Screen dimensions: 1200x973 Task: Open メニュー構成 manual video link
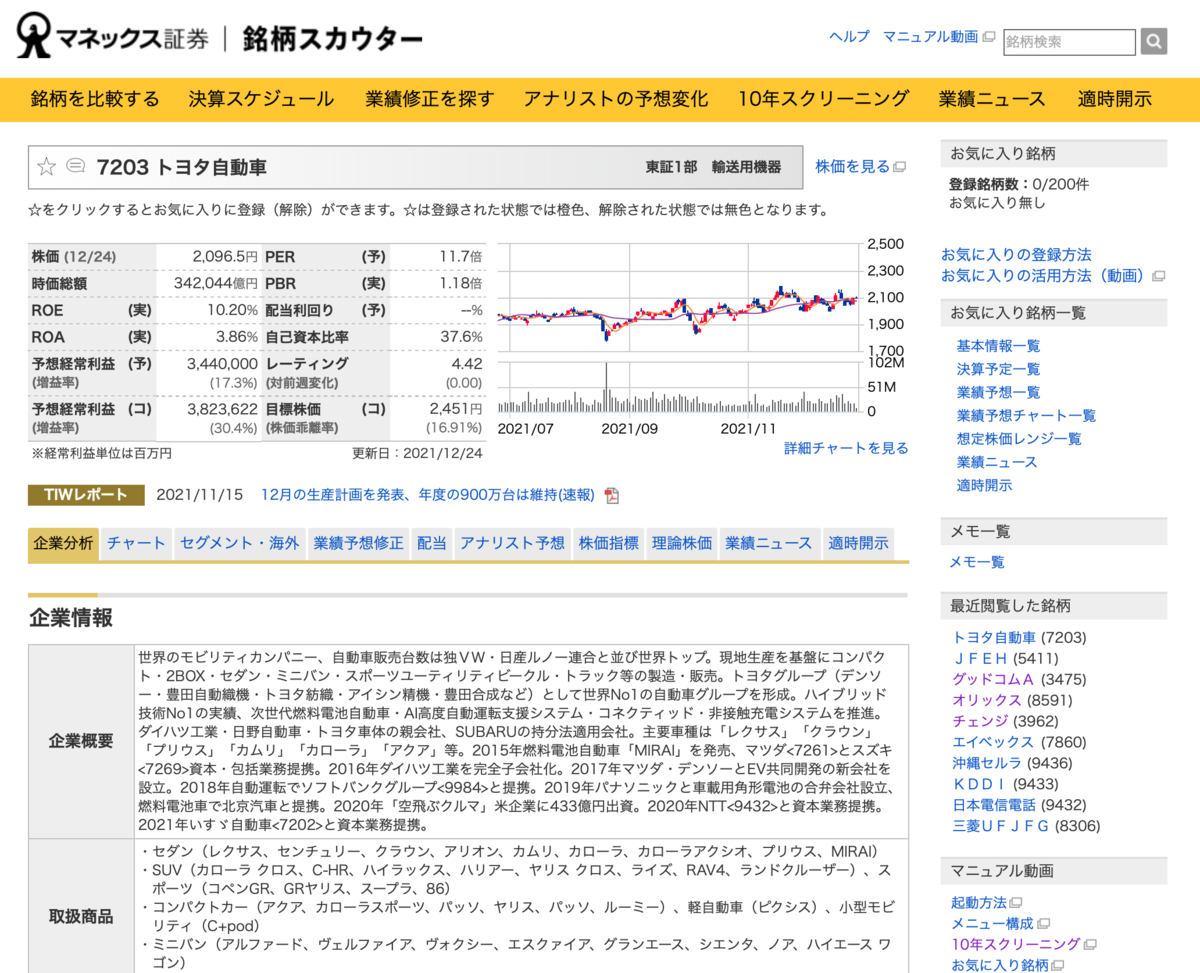[993, 924]
